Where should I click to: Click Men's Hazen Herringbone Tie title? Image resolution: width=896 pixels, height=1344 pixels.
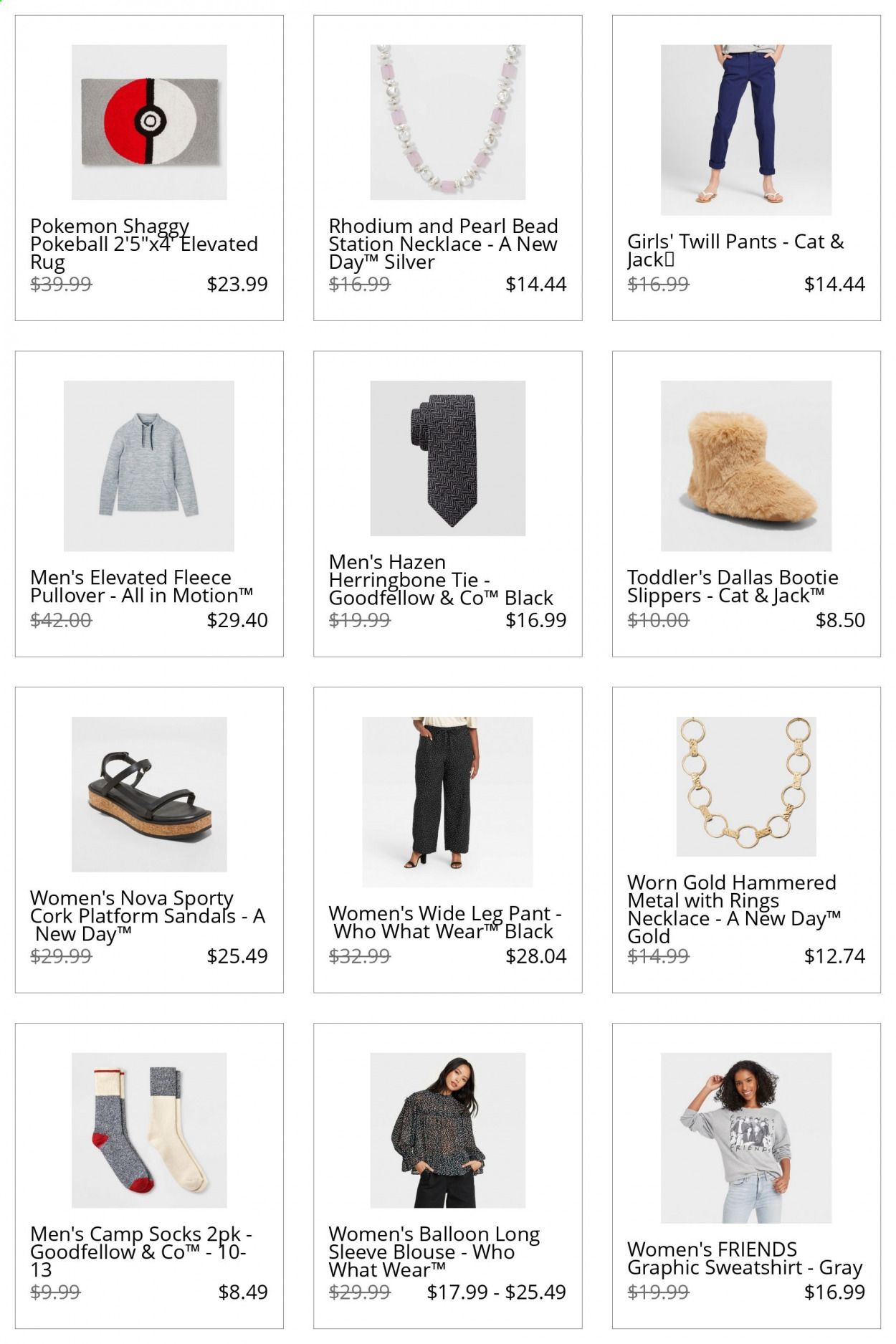[x=441, y=580]
